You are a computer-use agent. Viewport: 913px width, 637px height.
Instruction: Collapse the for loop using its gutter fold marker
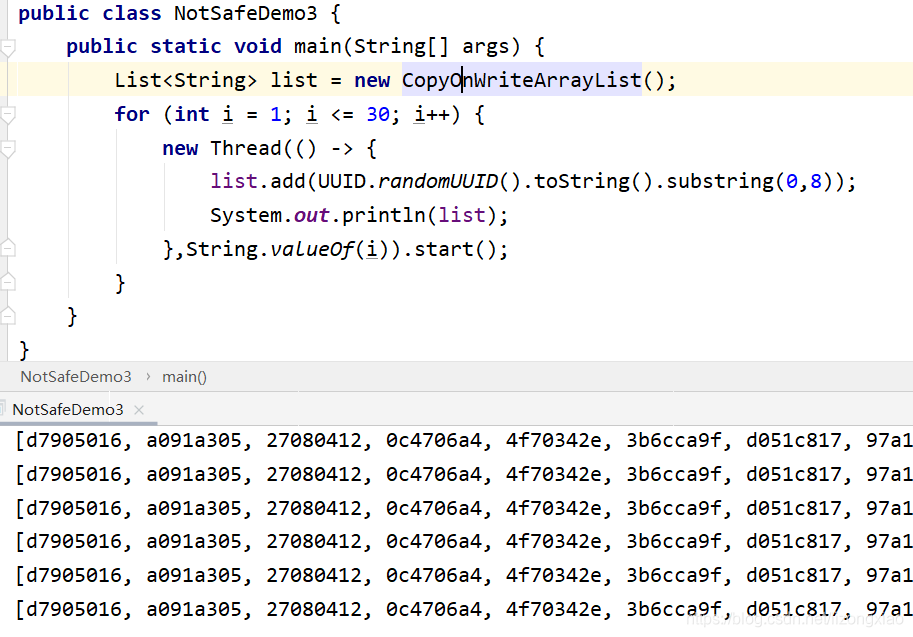pyautogui.click(x=7, y=115)
